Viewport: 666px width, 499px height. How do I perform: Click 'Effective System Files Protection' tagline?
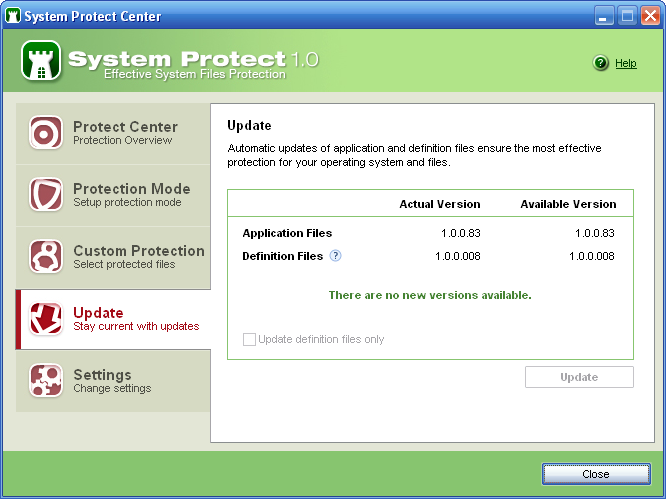point(195,74)
